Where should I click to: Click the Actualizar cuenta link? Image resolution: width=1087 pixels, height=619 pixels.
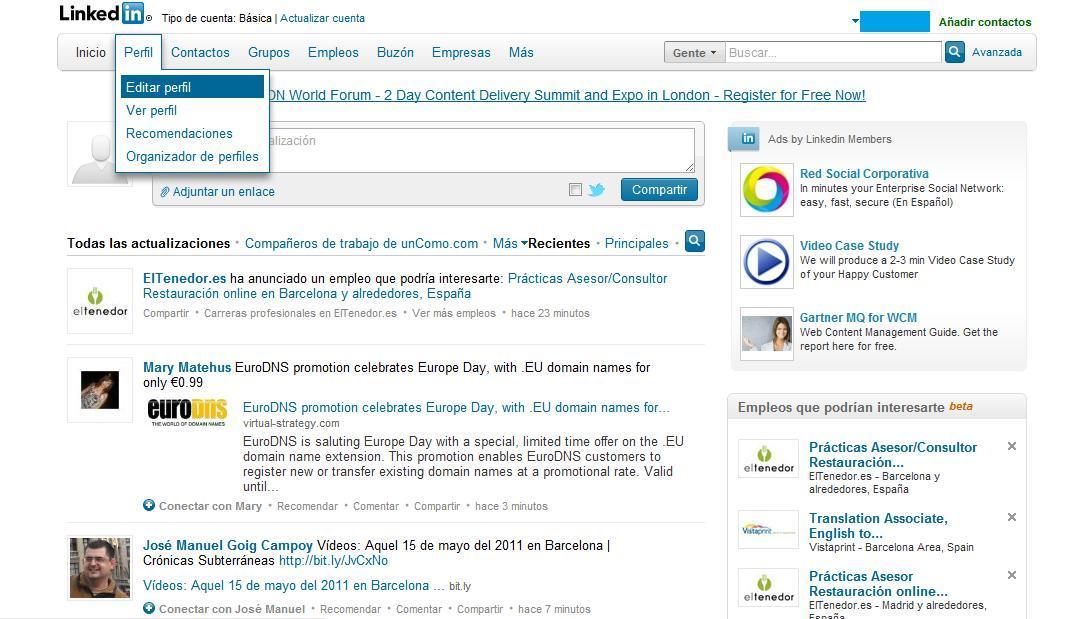tap(322, 18)
